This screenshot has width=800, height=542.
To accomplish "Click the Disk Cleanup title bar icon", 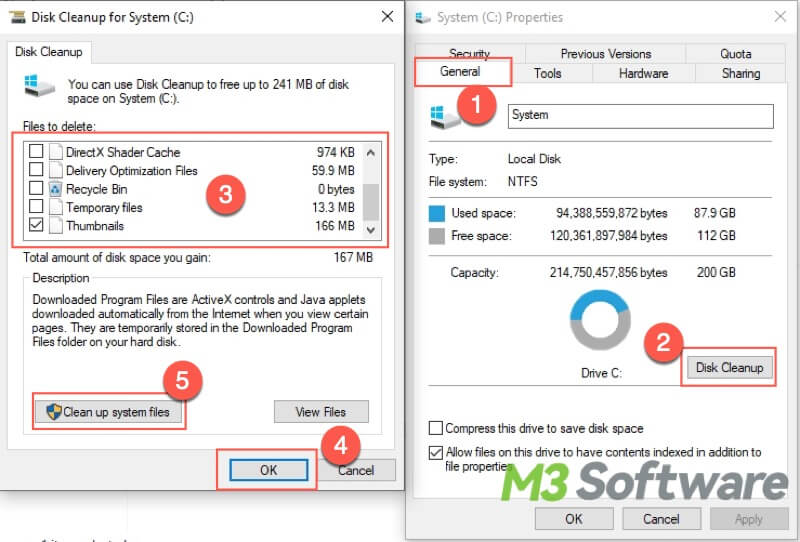I will [x=17, y=17].
